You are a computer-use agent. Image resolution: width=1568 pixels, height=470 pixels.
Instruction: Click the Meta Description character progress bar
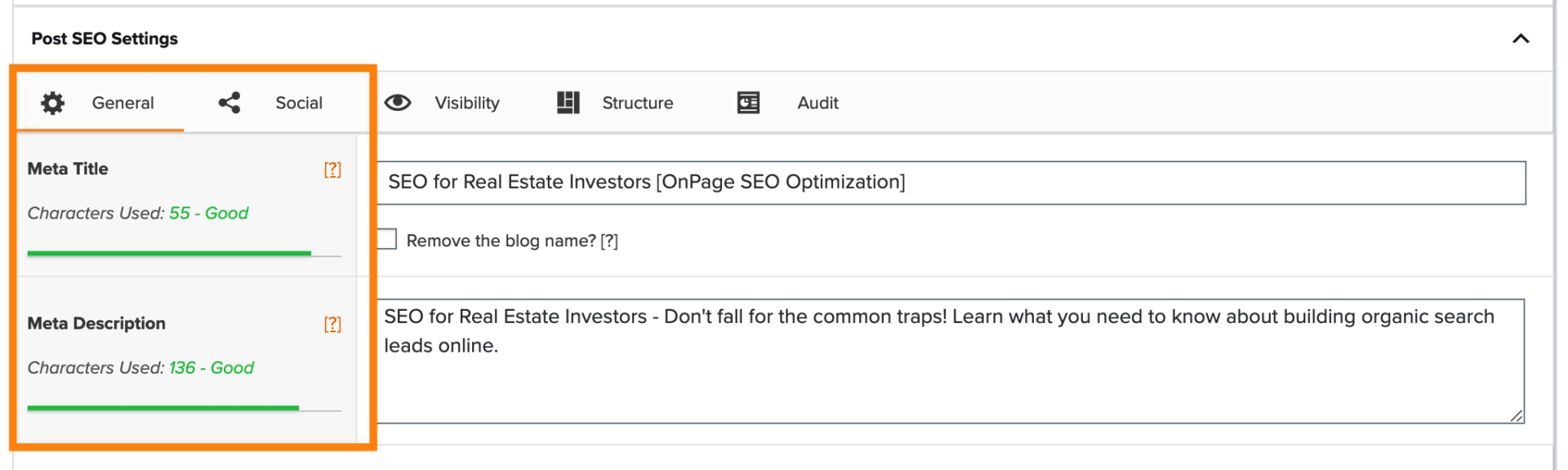click(185, 408)
